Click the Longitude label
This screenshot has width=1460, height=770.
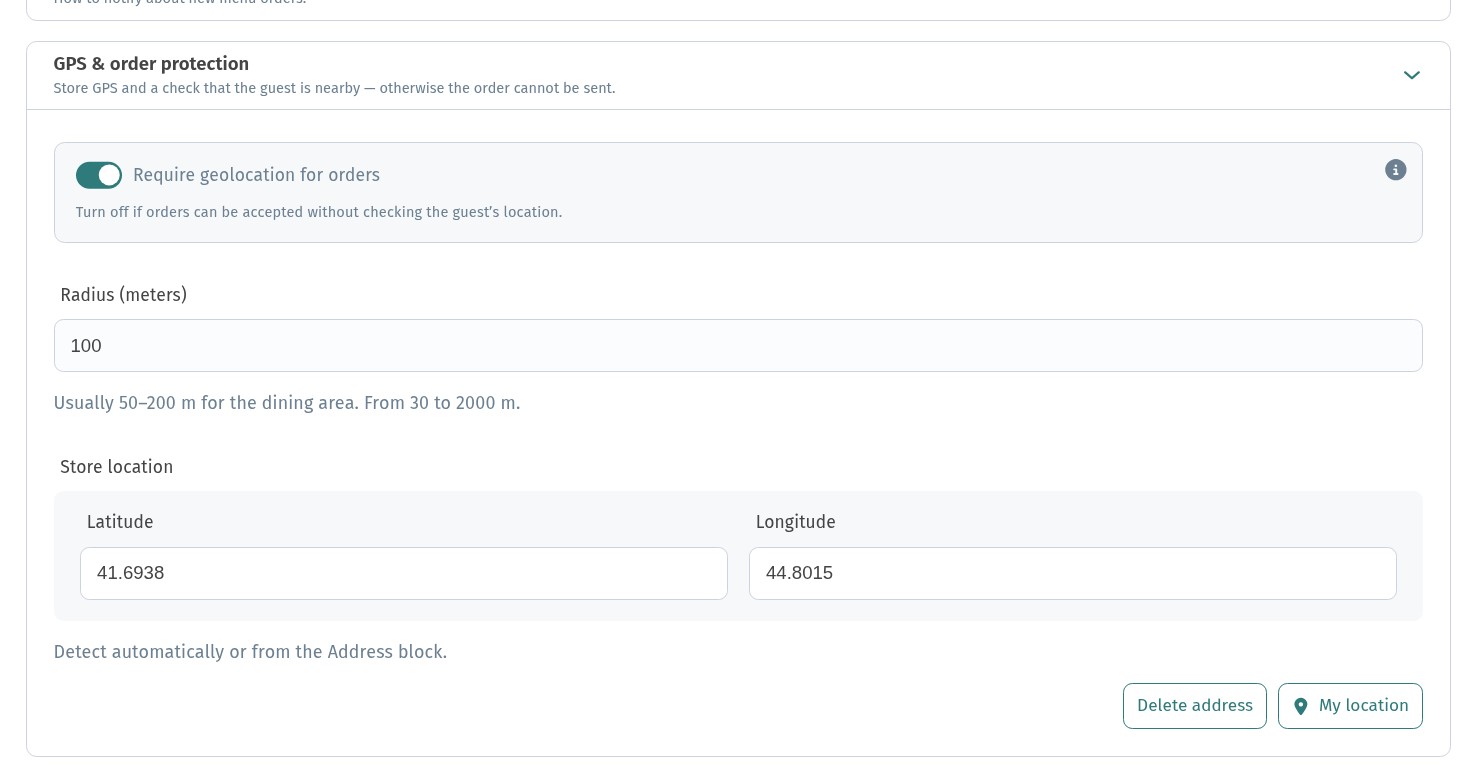click(795, 522)
